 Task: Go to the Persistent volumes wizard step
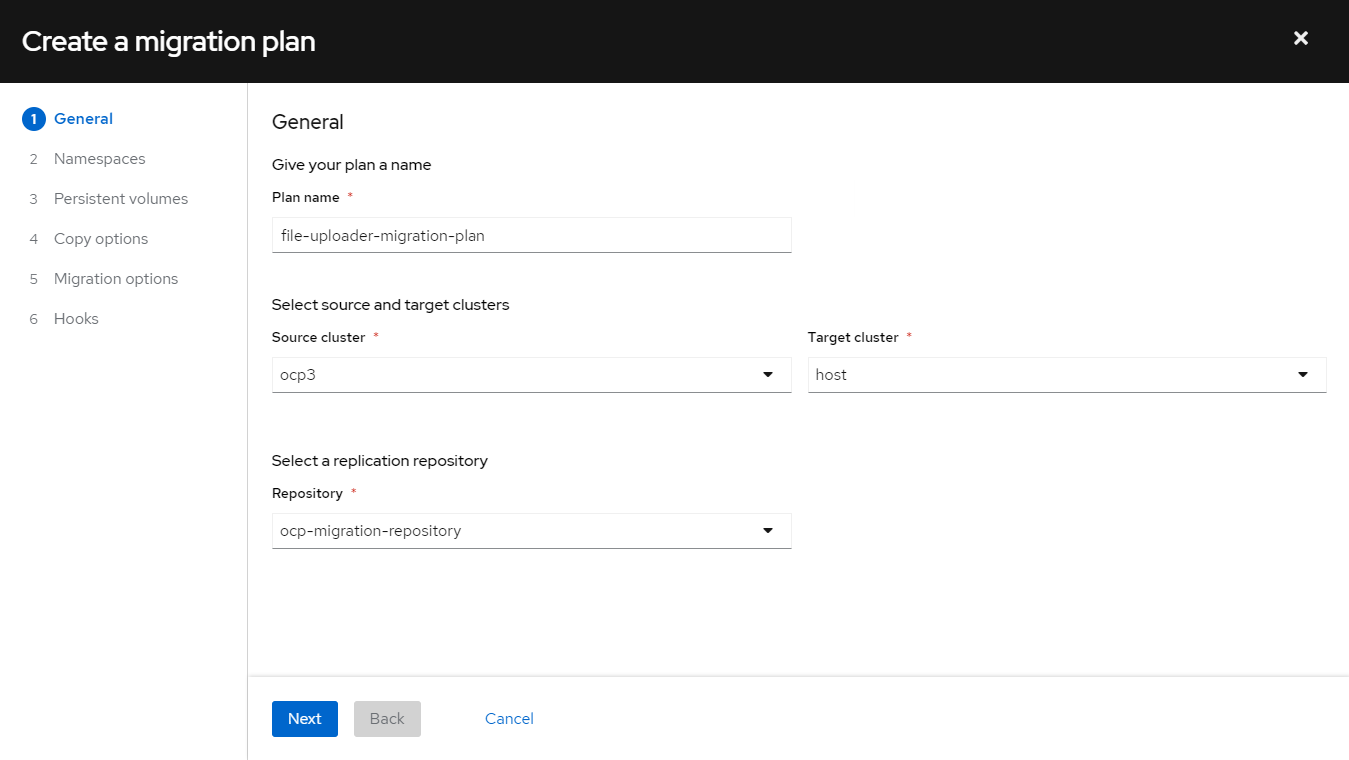pyautogui.click(x=120, y=198)
